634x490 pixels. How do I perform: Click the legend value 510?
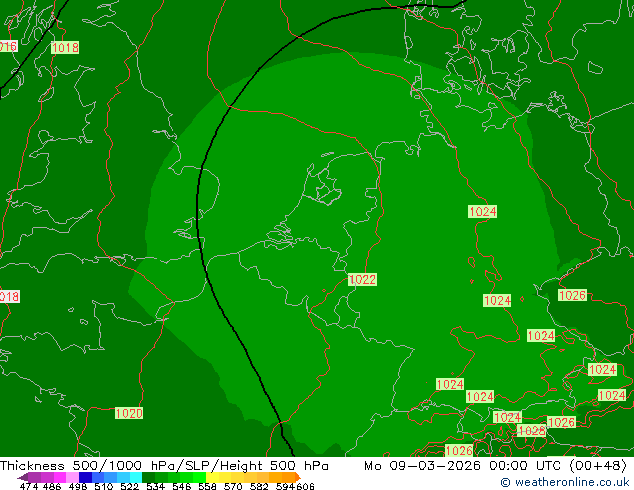[x=104, y=486]
